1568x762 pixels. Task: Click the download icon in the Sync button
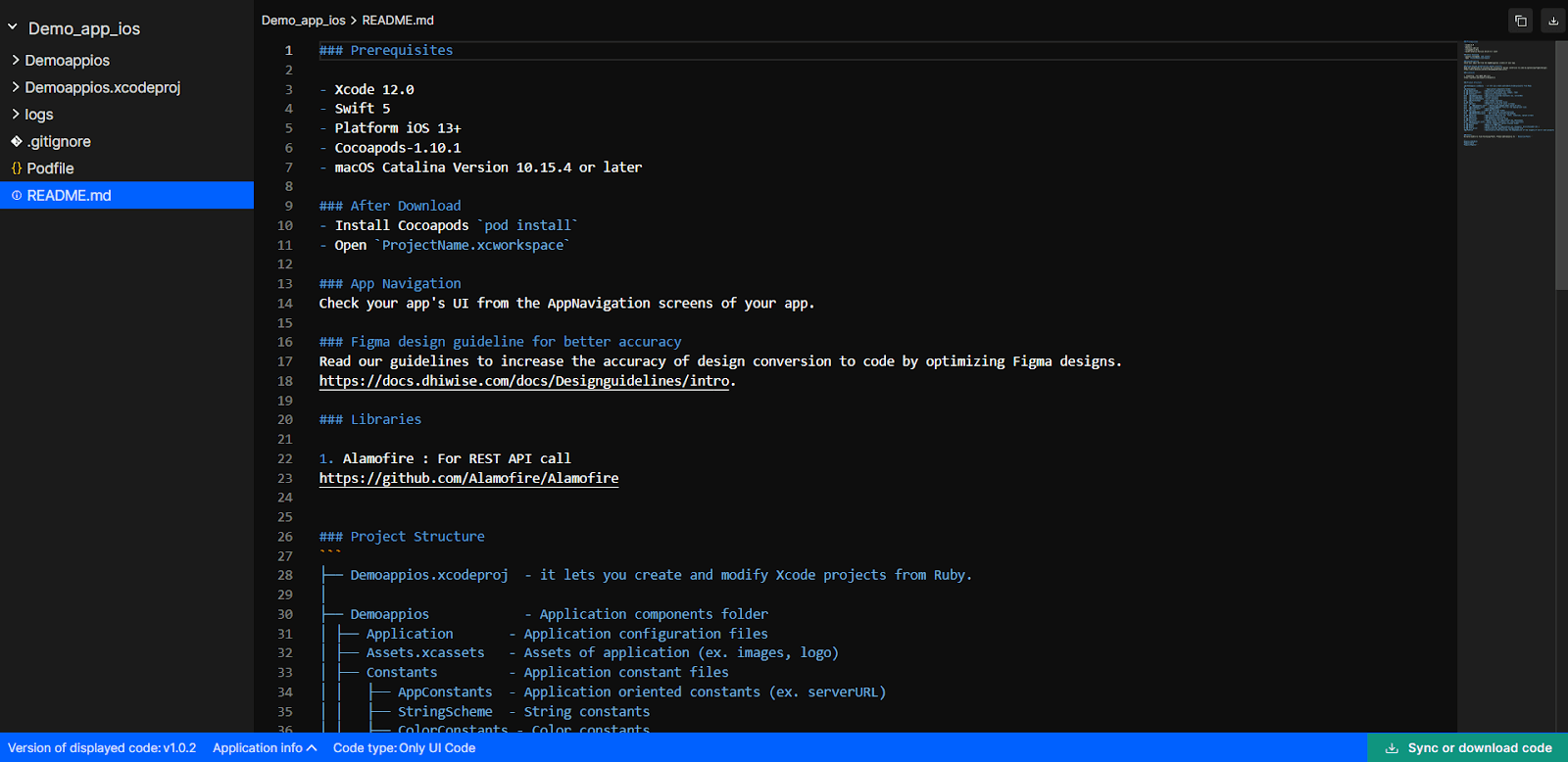coord(1392,748)
